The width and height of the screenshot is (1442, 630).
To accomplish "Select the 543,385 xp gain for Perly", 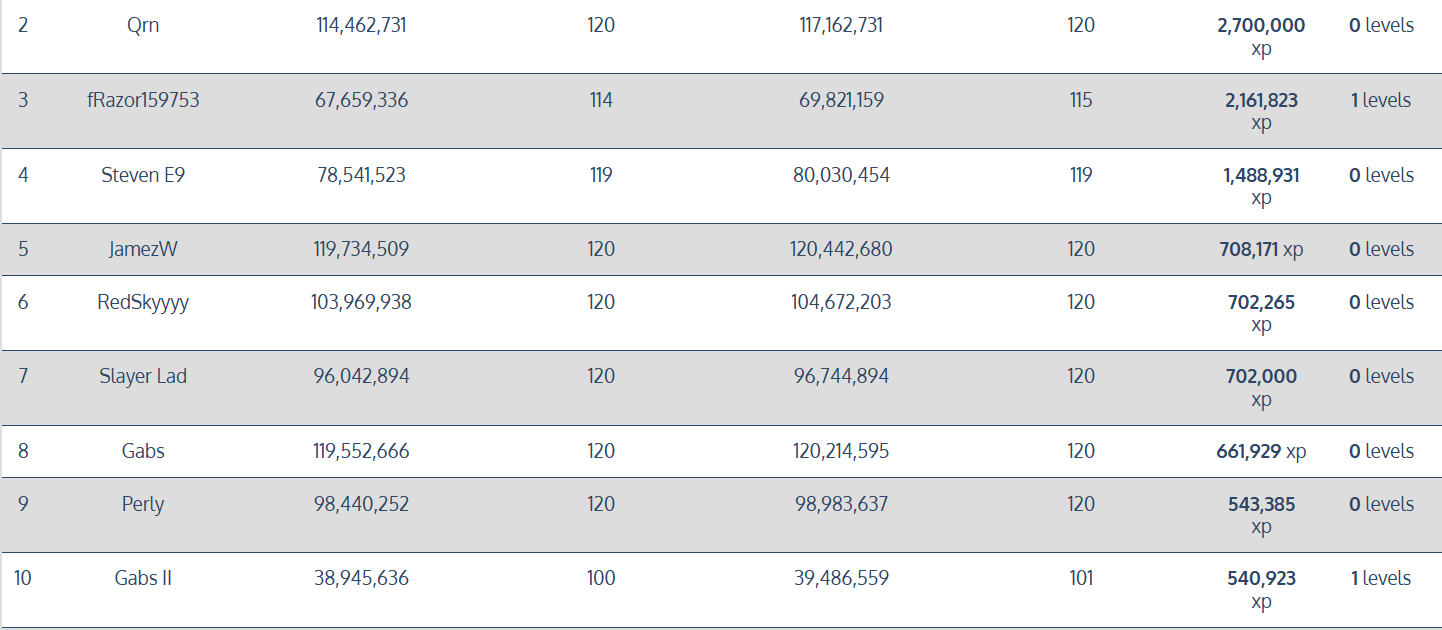I will pos(1261,516).
